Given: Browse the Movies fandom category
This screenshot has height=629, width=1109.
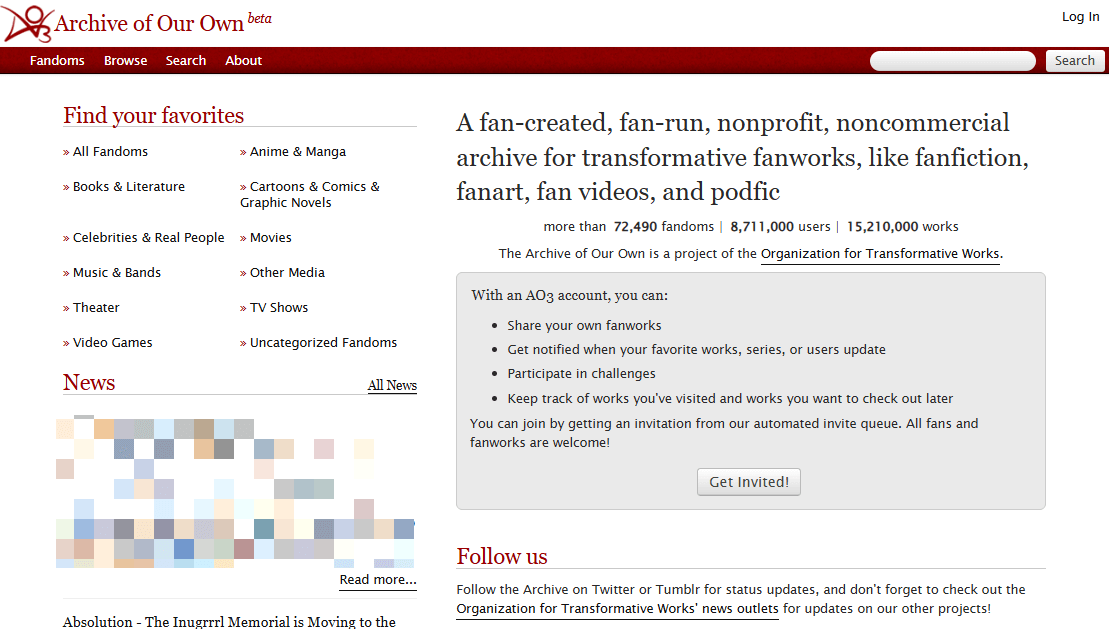Looking at the screenshot, I should point(271,237).
